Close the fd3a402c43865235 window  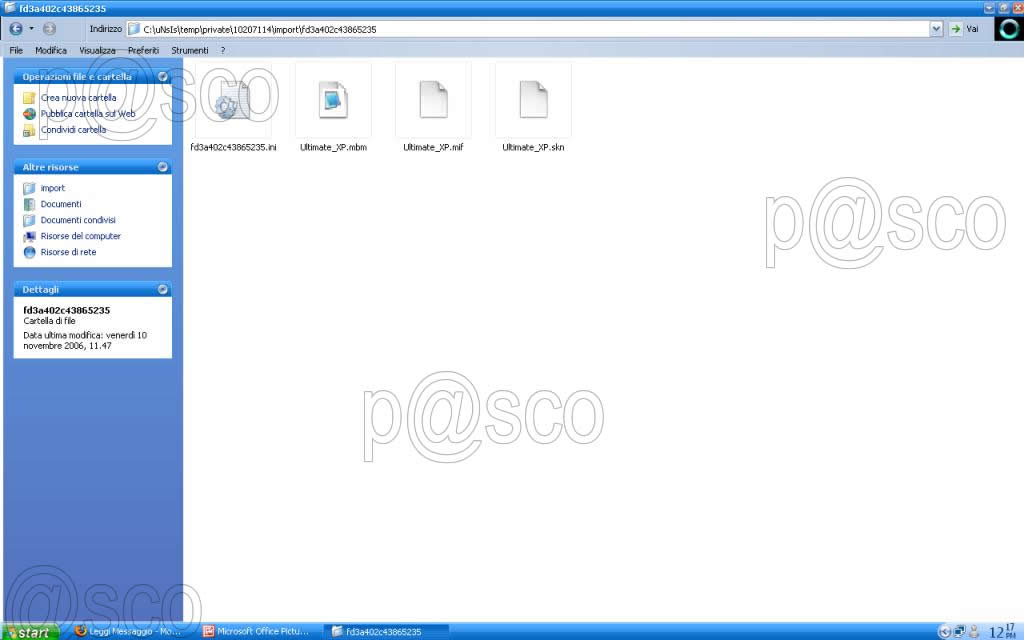1017,8
